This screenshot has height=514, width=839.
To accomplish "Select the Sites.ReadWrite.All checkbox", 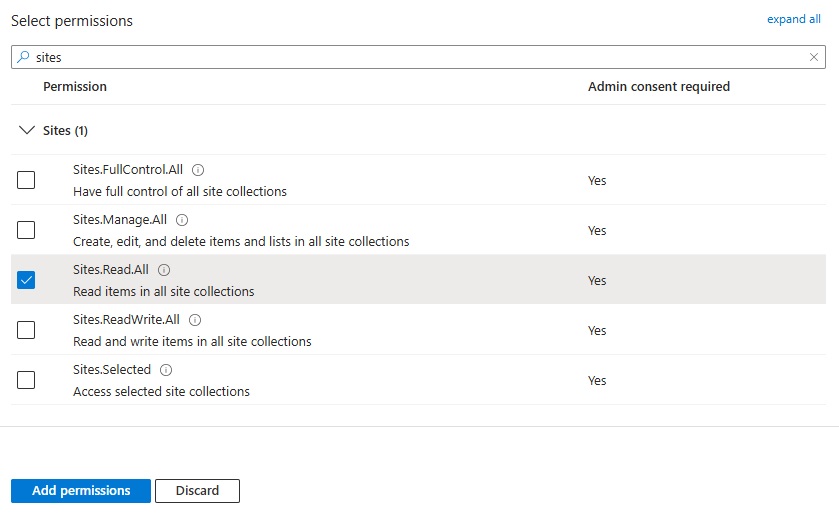I will [26, 330].
